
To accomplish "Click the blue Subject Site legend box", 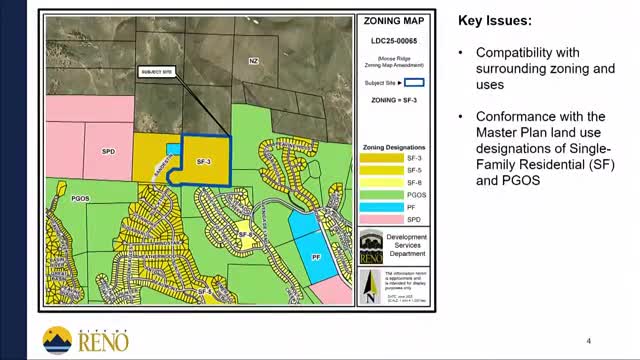I will tap(414, 82).
